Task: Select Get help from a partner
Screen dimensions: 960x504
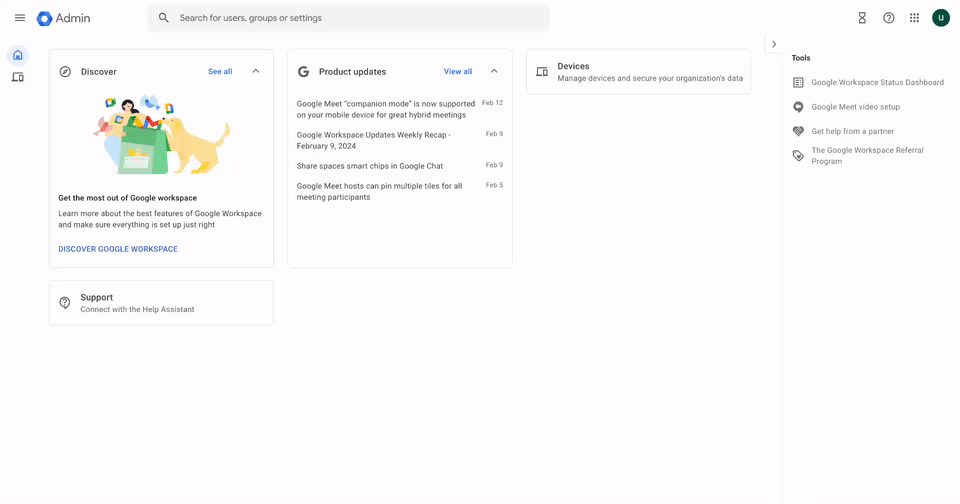Action: [x=852, y=131]
